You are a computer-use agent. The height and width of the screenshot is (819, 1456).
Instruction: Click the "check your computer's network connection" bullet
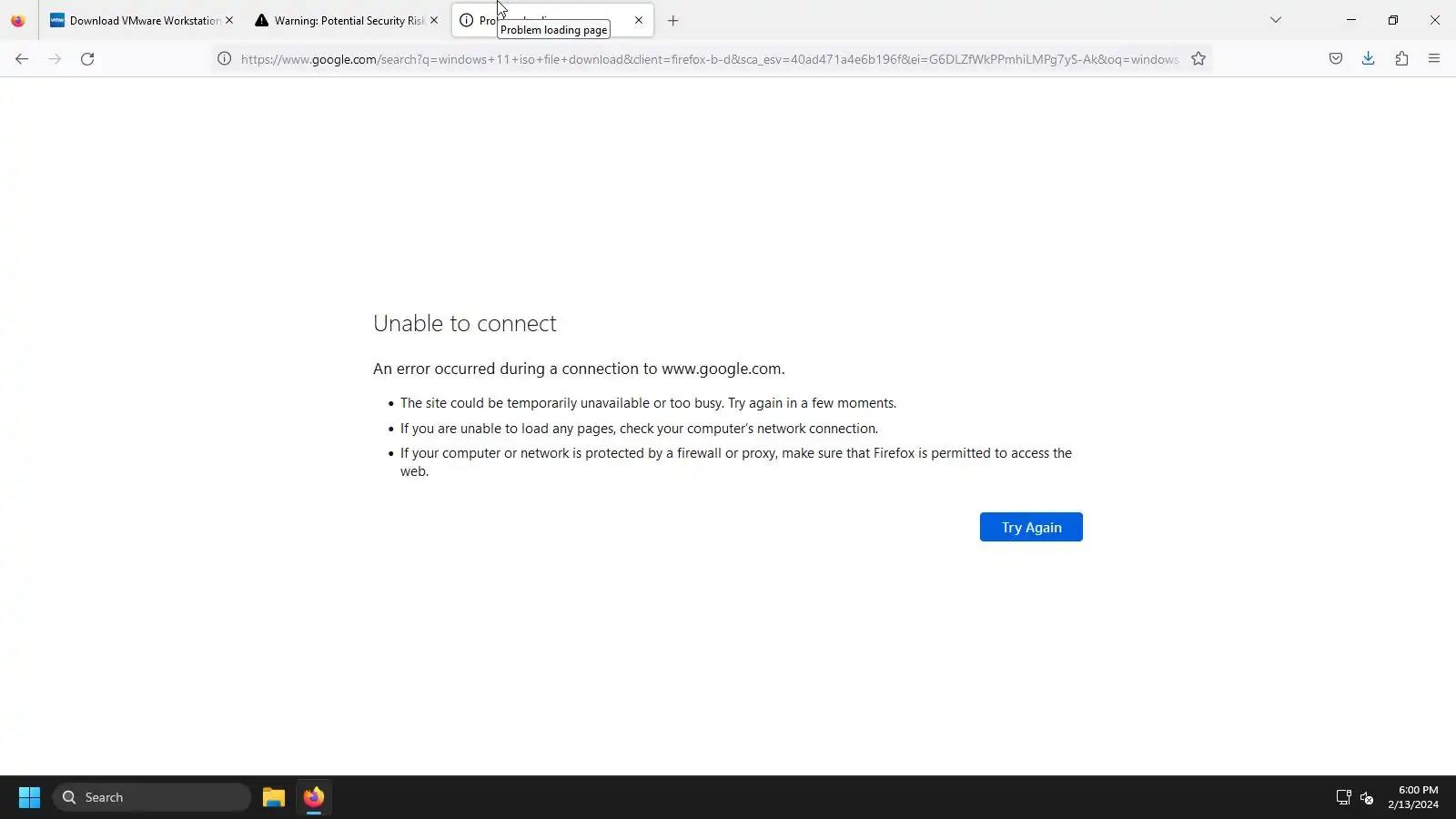click(639, 429)
